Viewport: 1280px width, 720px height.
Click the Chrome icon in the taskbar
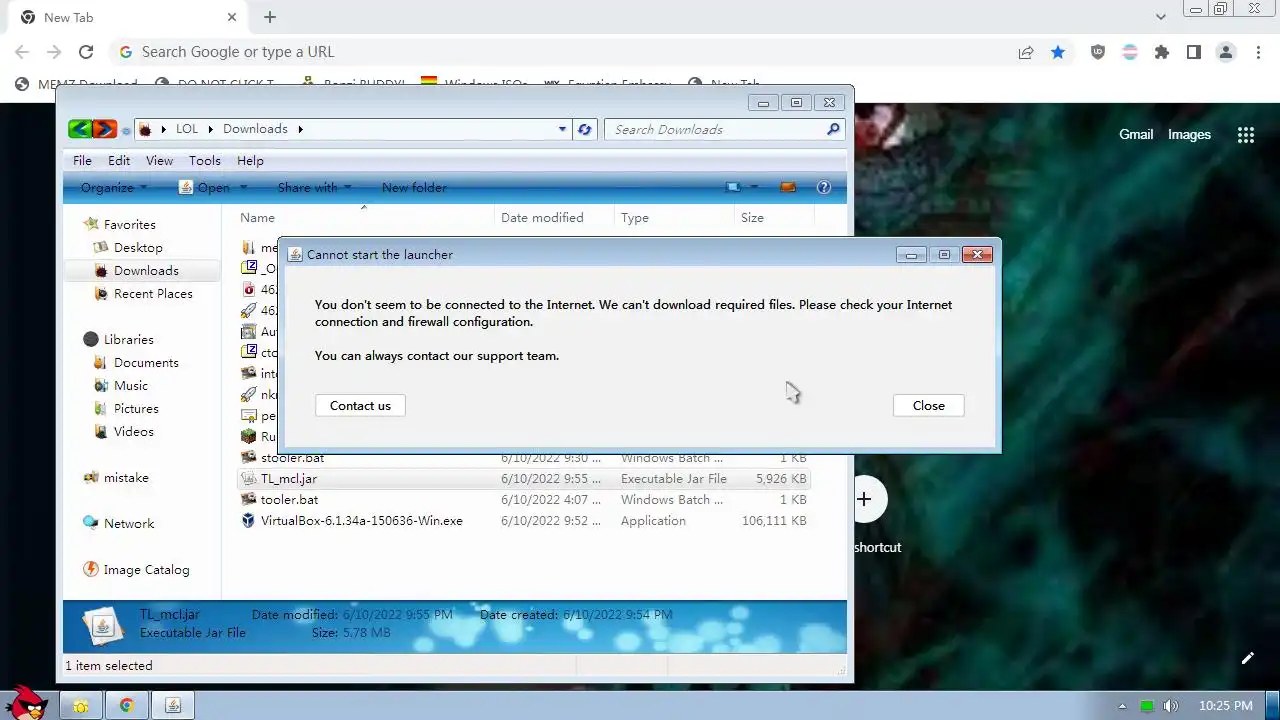126,706
